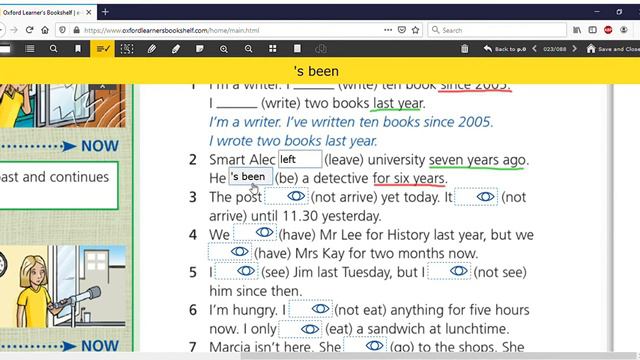Open the page actions three-dot menu
Viewport: 640px width, 360px height.
[388, 30]
